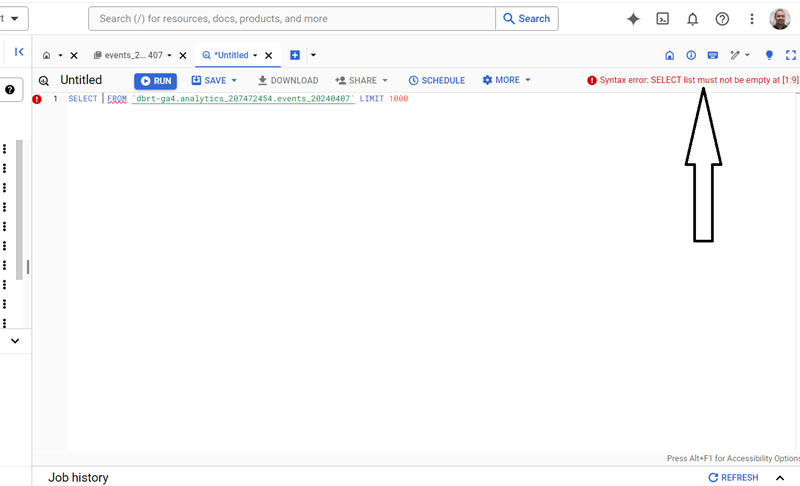Image resolution: width=800 pixels, height=486 pixels.
Task: Open the SCHEDULE option
Action: [x=437, y=81]
